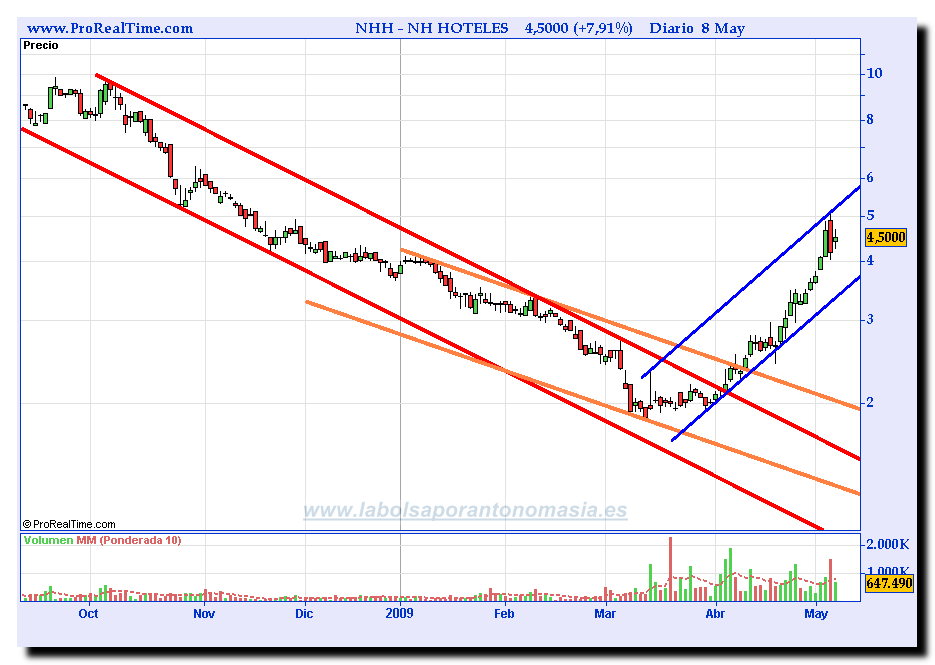Click the 10 price axis label
935x665 pixels.
pyautogui.click(x=874, y=73)
